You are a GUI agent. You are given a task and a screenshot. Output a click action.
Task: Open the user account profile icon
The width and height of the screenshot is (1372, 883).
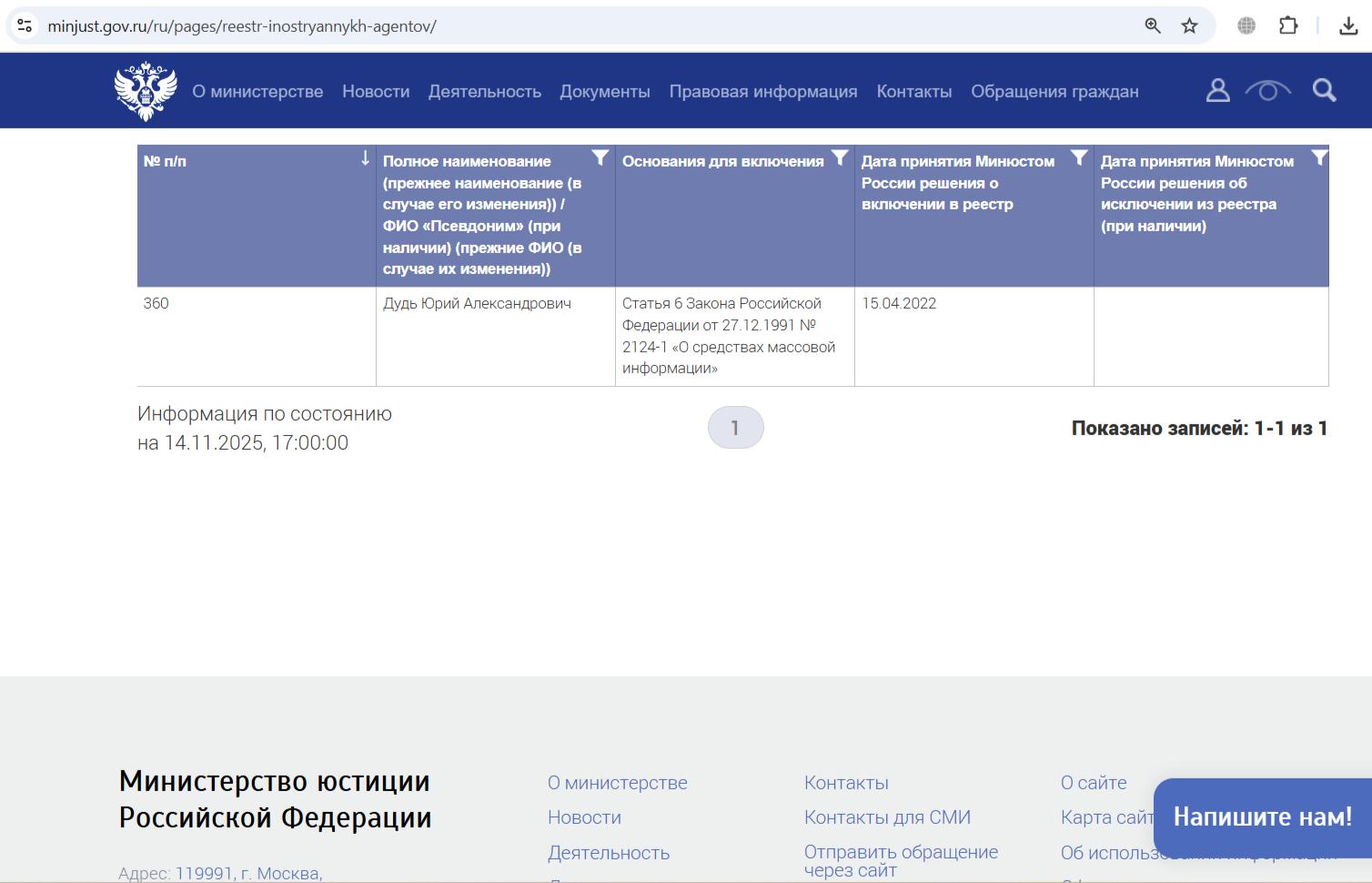[1217, 90]
